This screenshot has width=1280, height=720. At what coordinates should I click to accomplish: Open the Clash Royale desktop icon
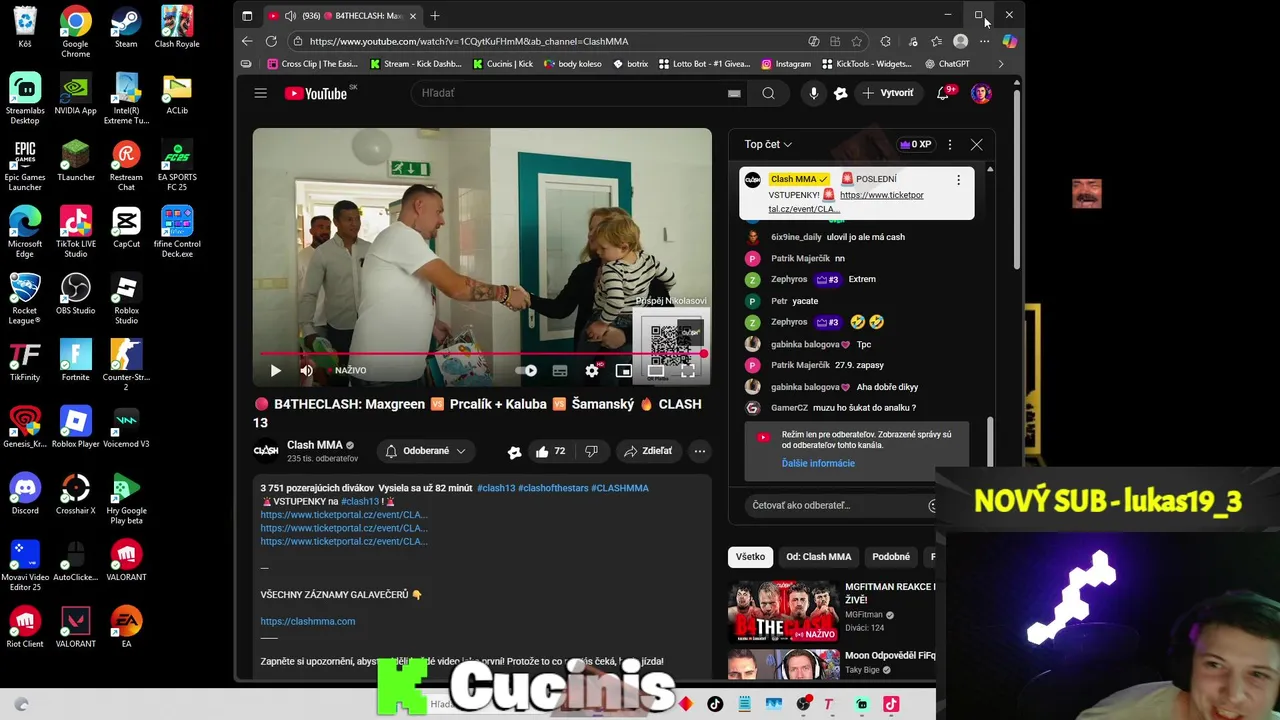click(177, 28)
